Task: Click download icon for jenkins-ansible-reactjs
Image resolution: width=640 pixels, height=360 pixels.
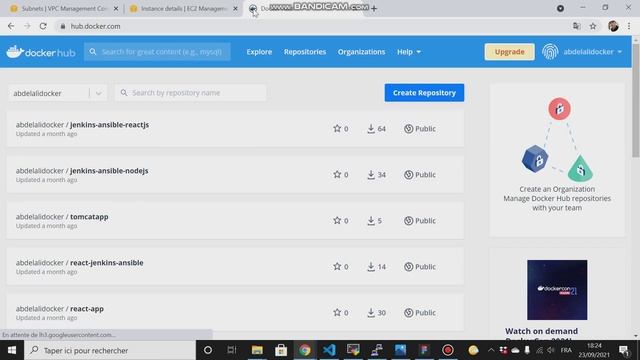Action: coord(371,129)
